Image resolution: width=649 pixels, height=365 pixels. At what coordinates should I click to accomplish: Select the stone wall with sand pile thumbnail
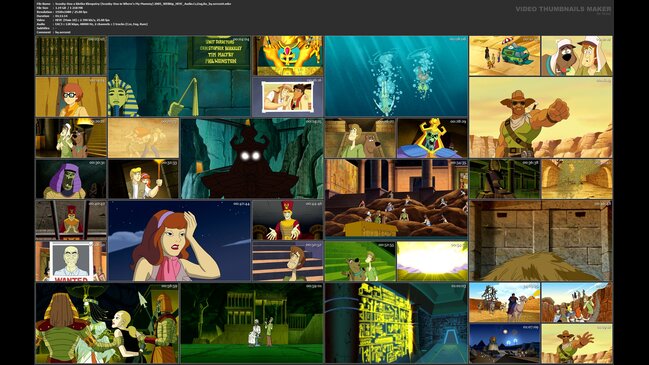click(541, 241)
